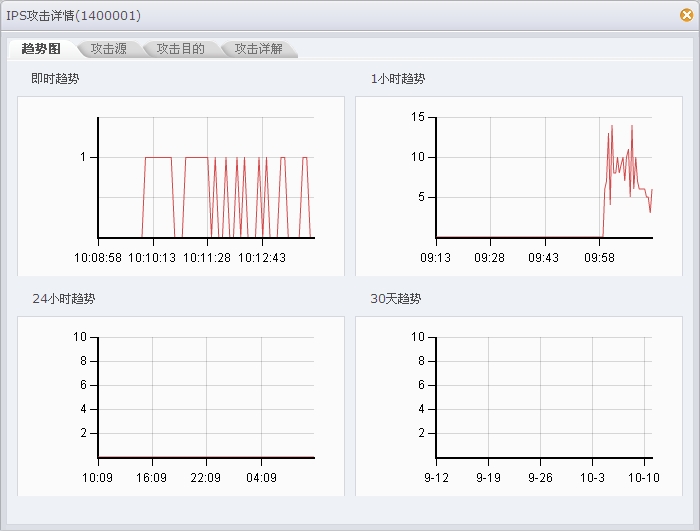Click the 09:13 axis label

coord(435,258)
